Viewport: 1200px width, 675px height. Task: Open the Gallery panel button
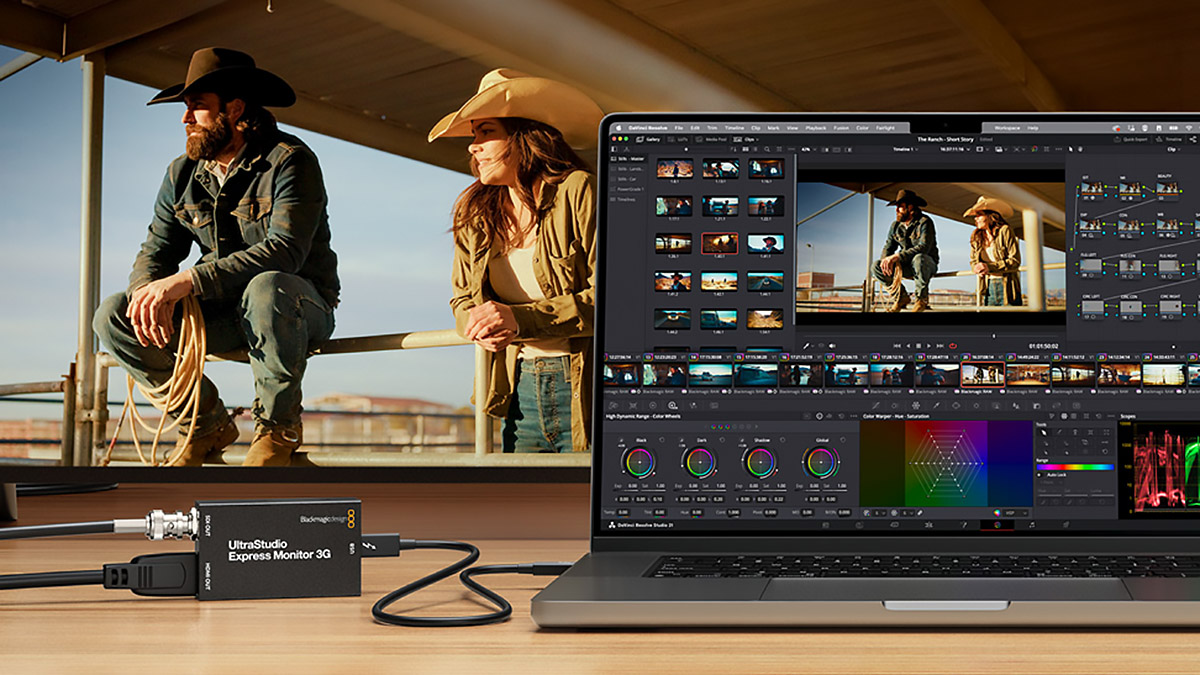647,139
